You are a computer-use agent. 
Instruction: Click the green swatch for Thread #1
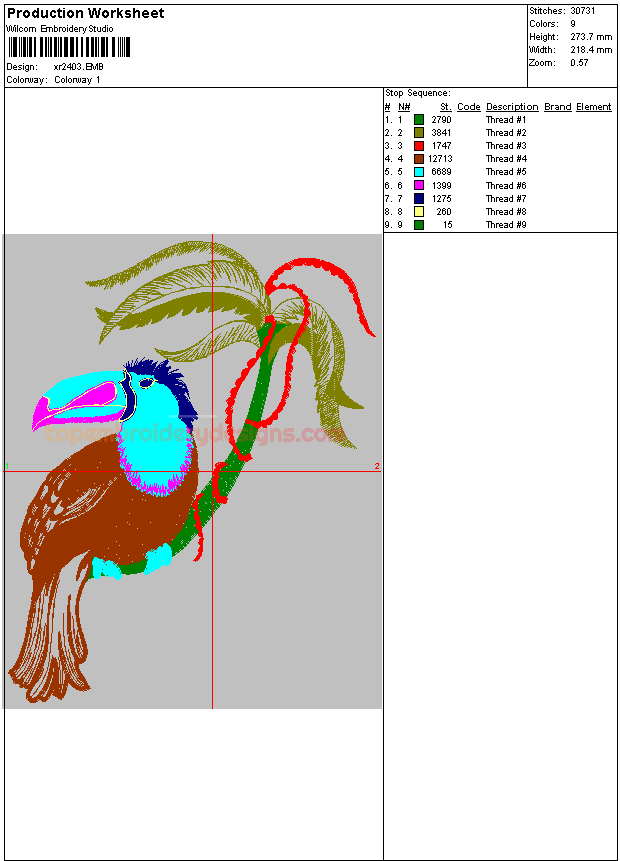[419, 120]
